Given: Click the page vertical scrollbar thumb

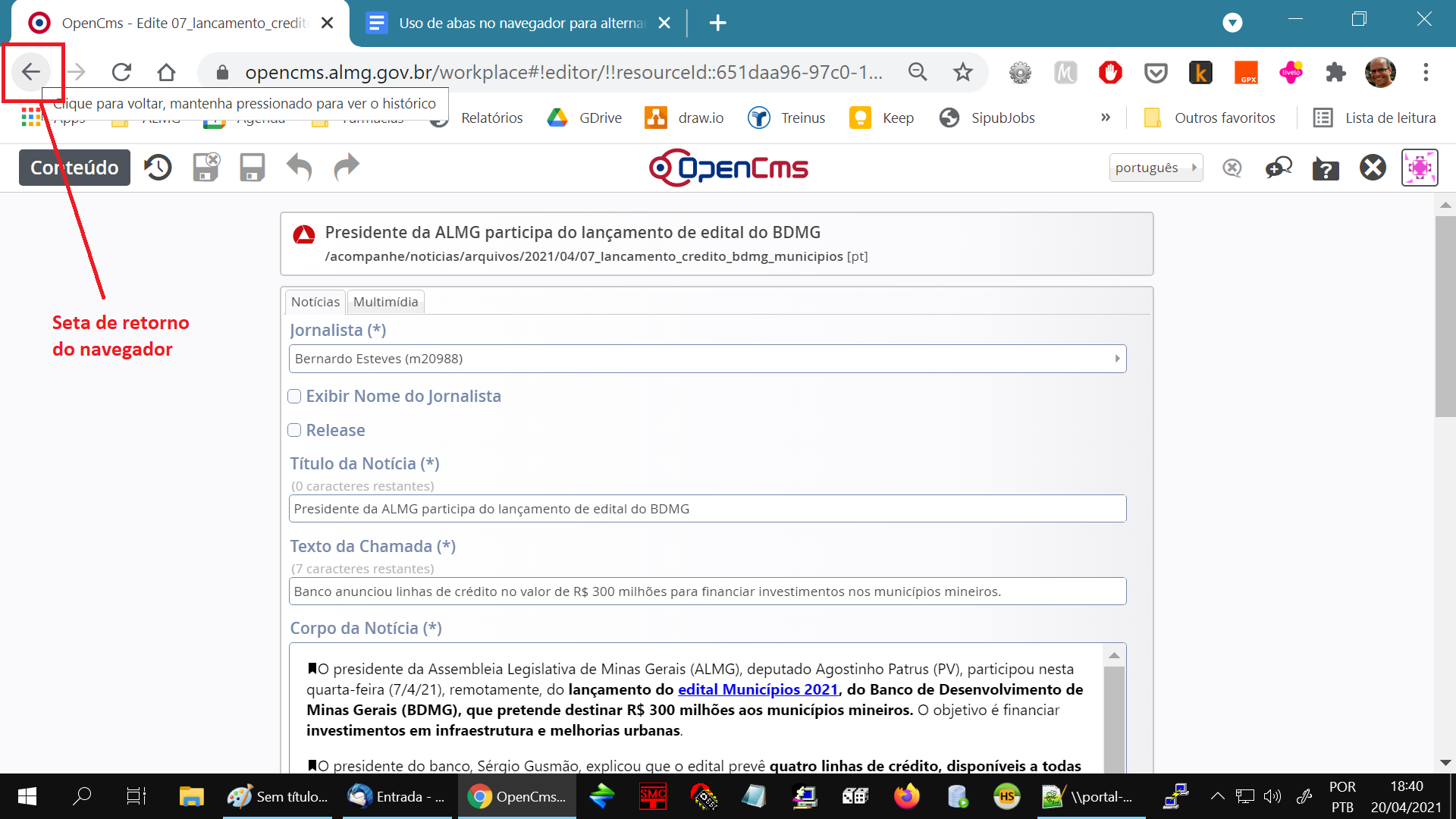Looking at the screenshot, I should coord(1445,317).
